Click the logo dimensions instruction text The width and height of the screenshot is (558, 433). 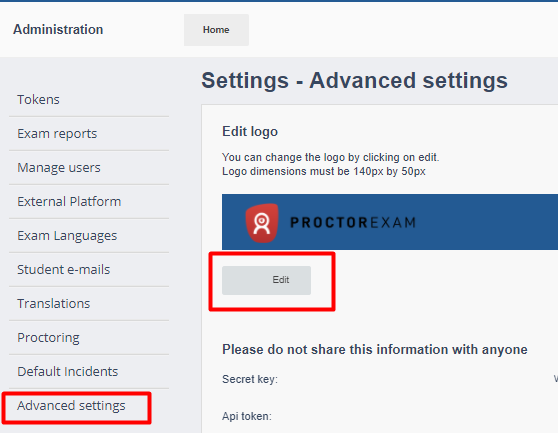324,171
